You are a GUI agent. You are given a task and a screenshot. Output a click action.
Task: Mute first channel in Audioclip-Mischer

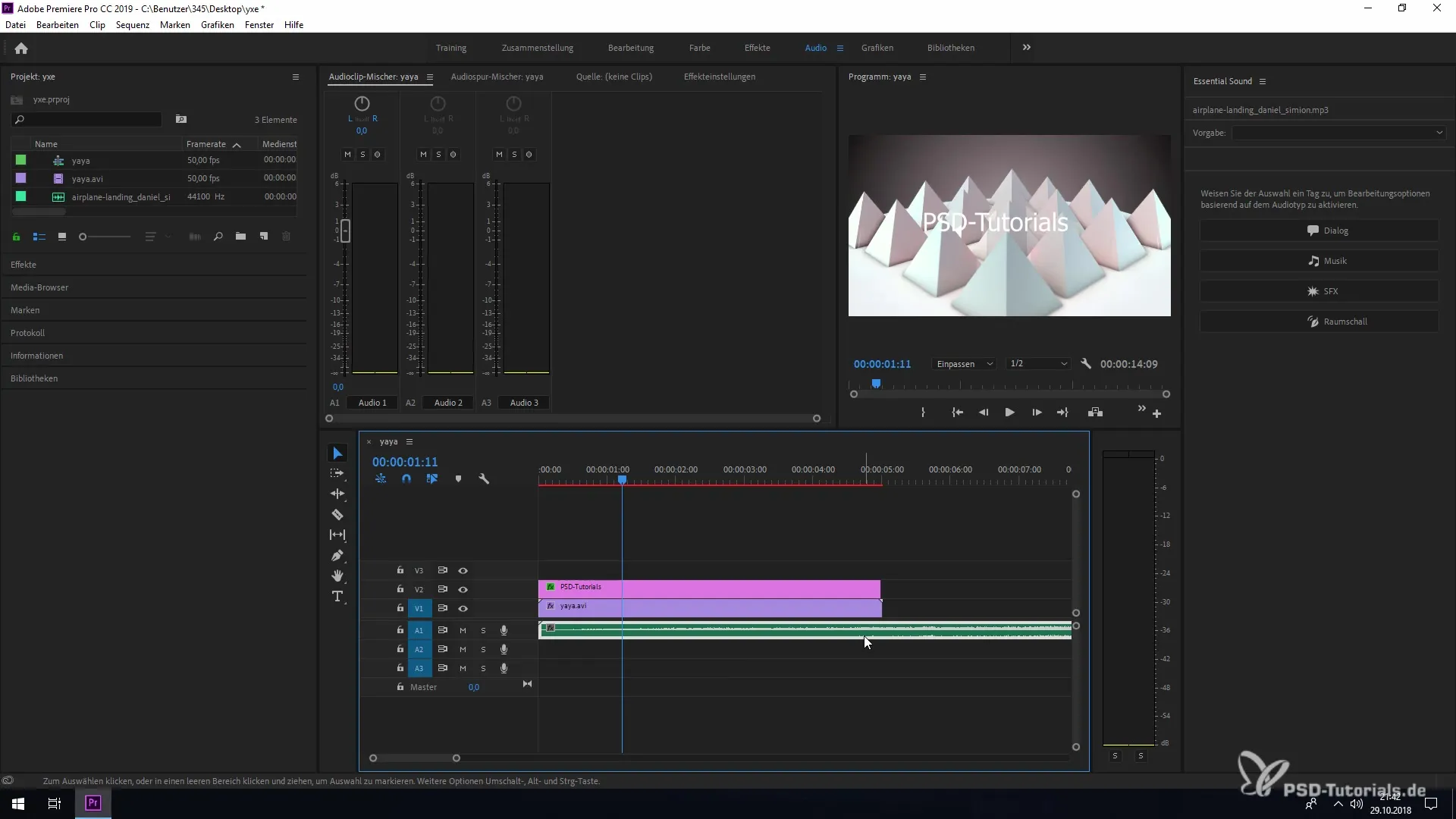pyautogui.click(x=347, y=155)
